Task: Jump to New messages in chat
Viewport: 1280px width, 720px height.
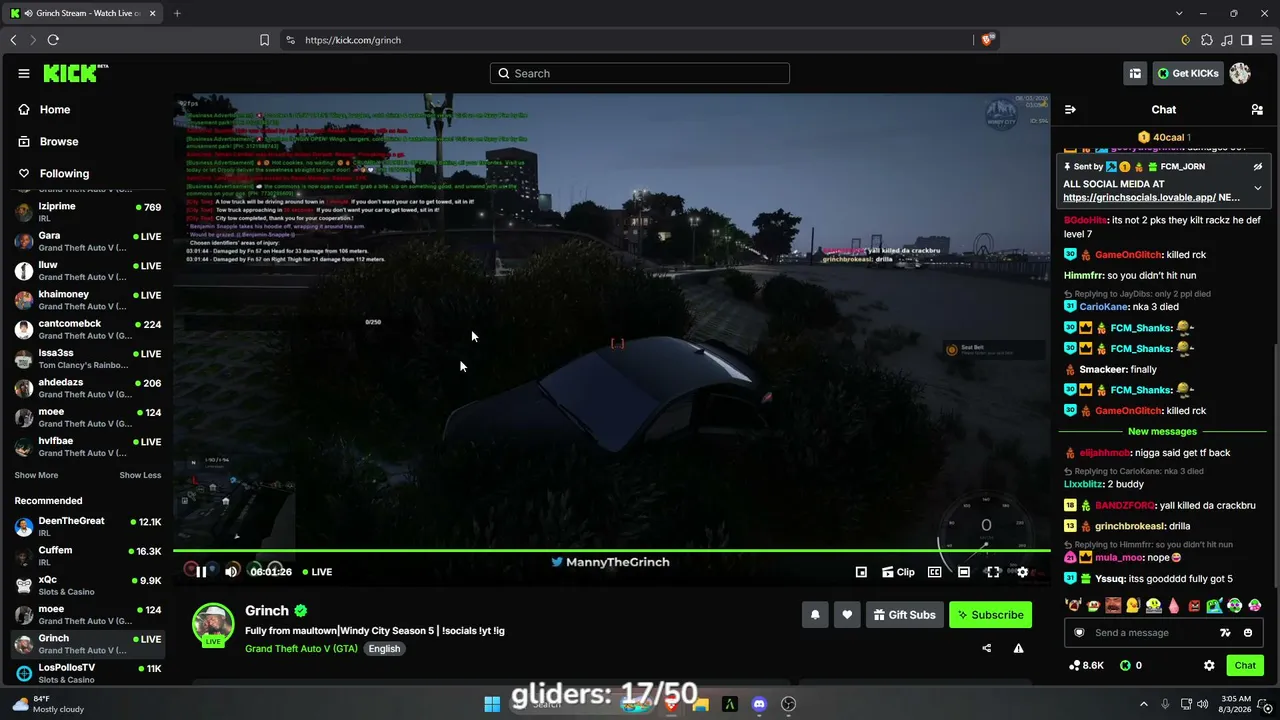Action: [x=1162, y=432]
